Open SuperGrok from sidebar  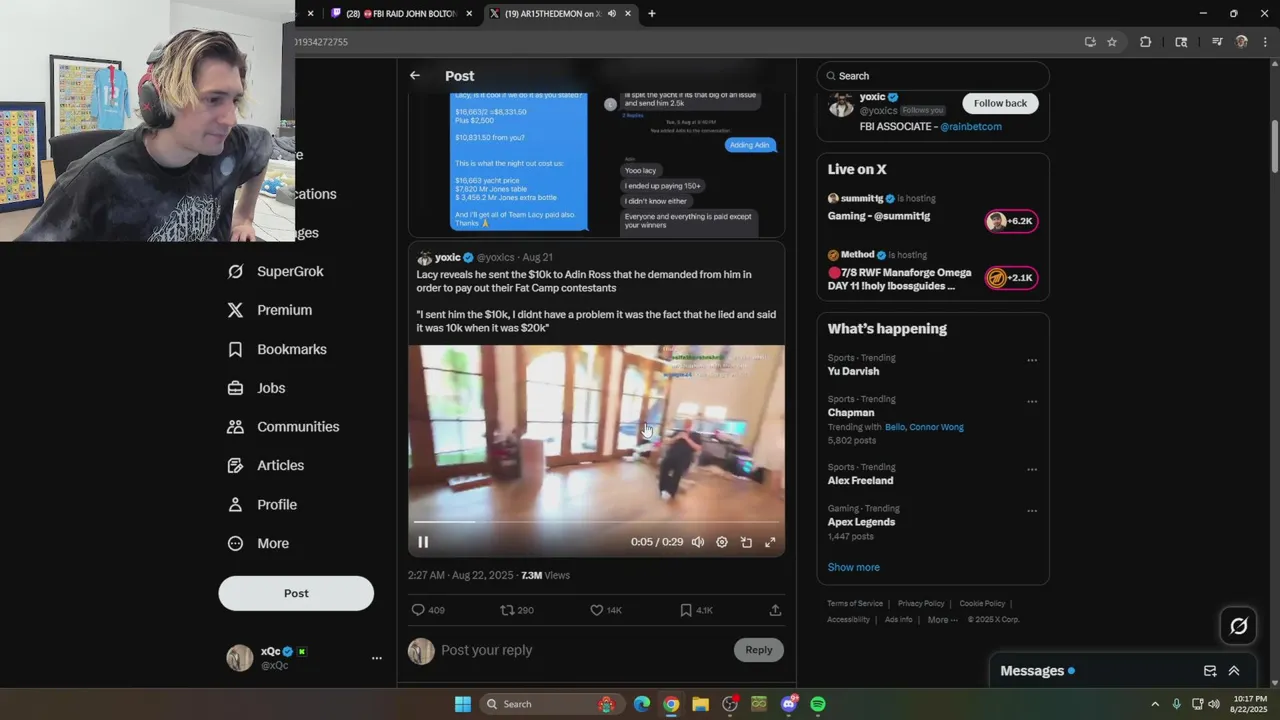(x=276, y=271)
